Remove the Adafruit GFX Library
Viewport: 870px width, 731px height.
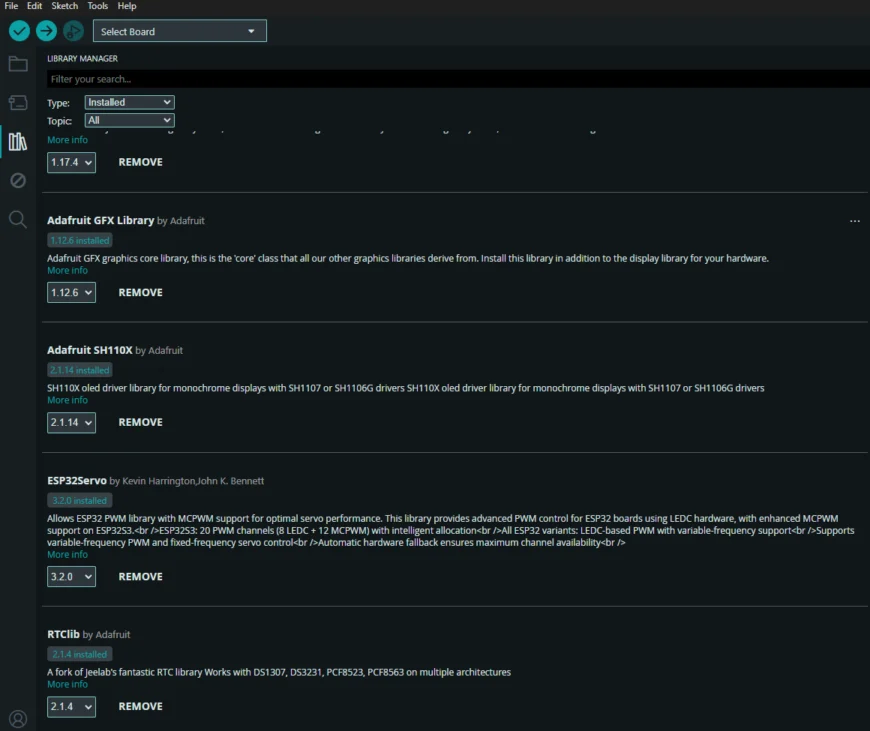140,293
